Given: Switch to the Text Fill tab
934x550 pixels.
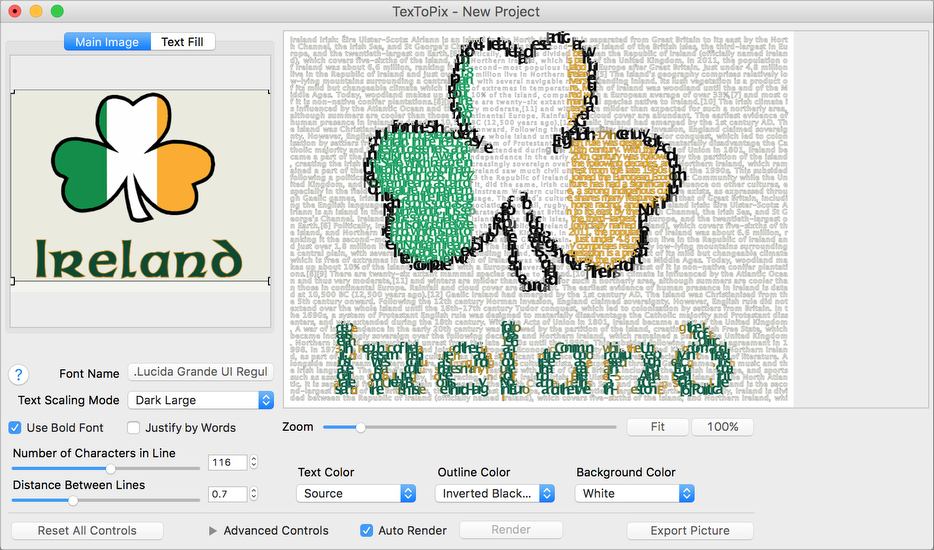Looking at the screenshot, I should [182, 42].
